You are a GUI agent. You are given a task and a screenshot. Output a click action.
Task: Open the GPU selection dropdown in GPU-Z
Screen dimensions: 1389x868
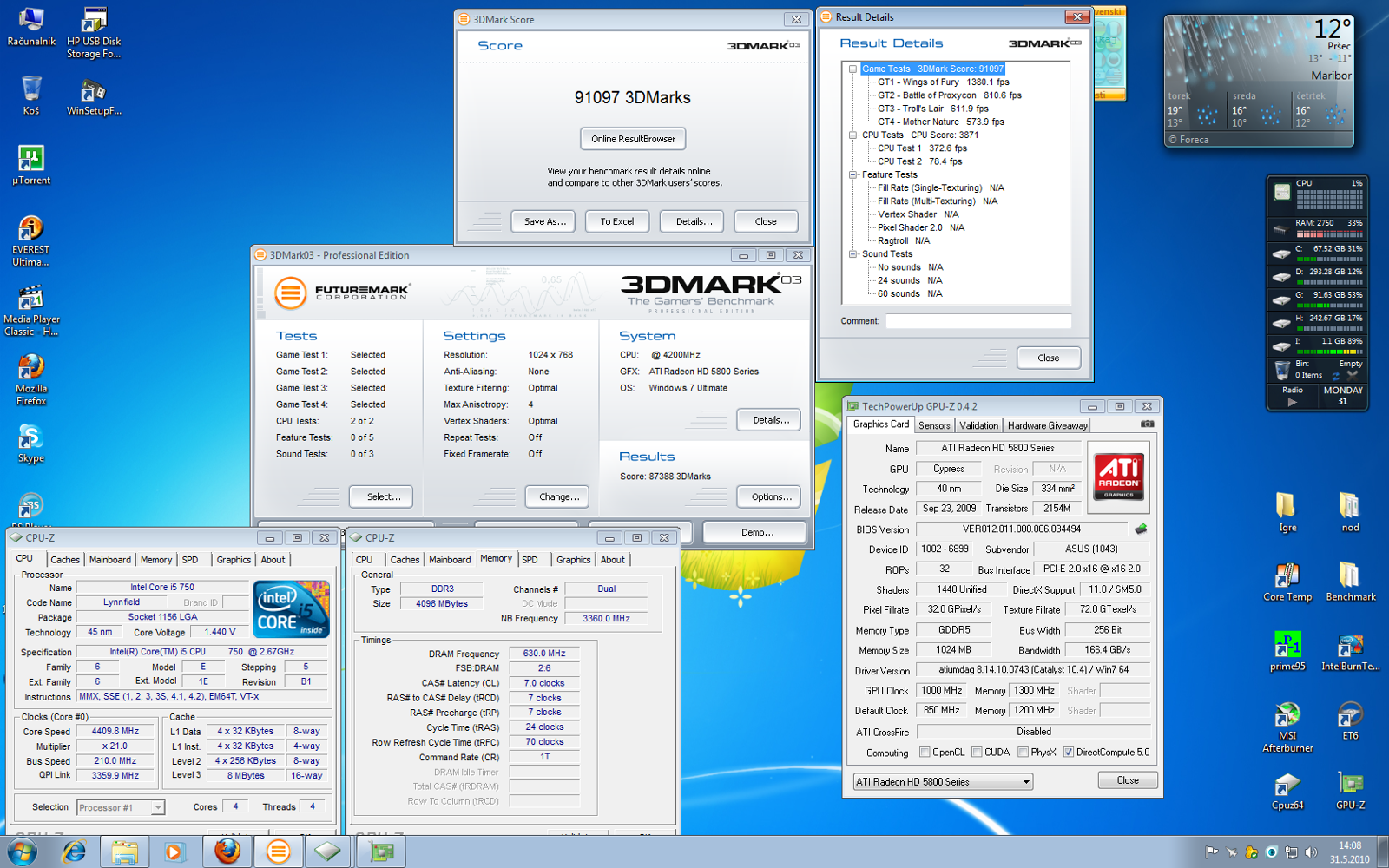pyautogui.click(x=943, y=782)
